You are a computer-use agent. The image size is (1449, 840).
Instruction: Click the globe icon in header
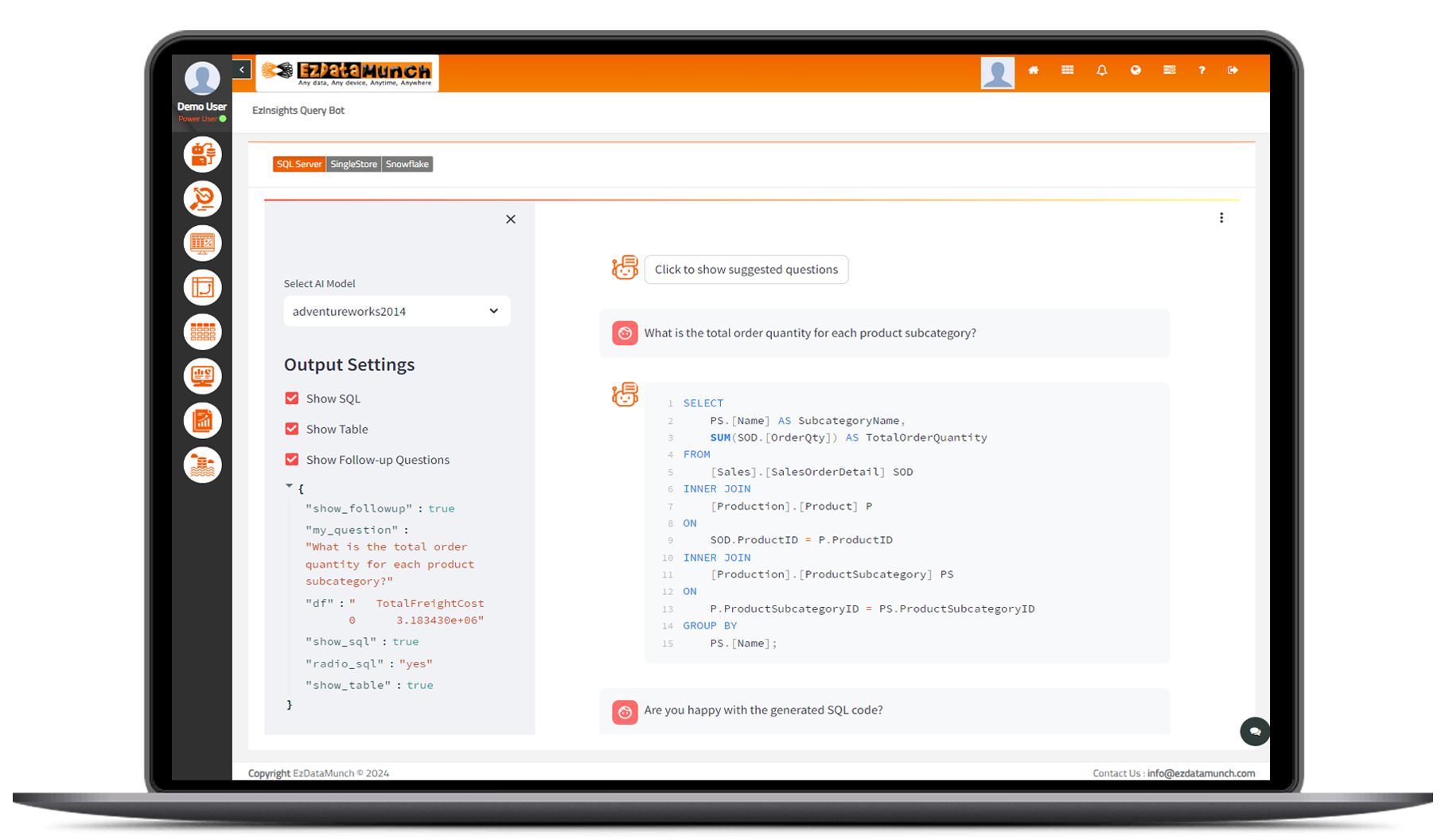coord(1135,70)
